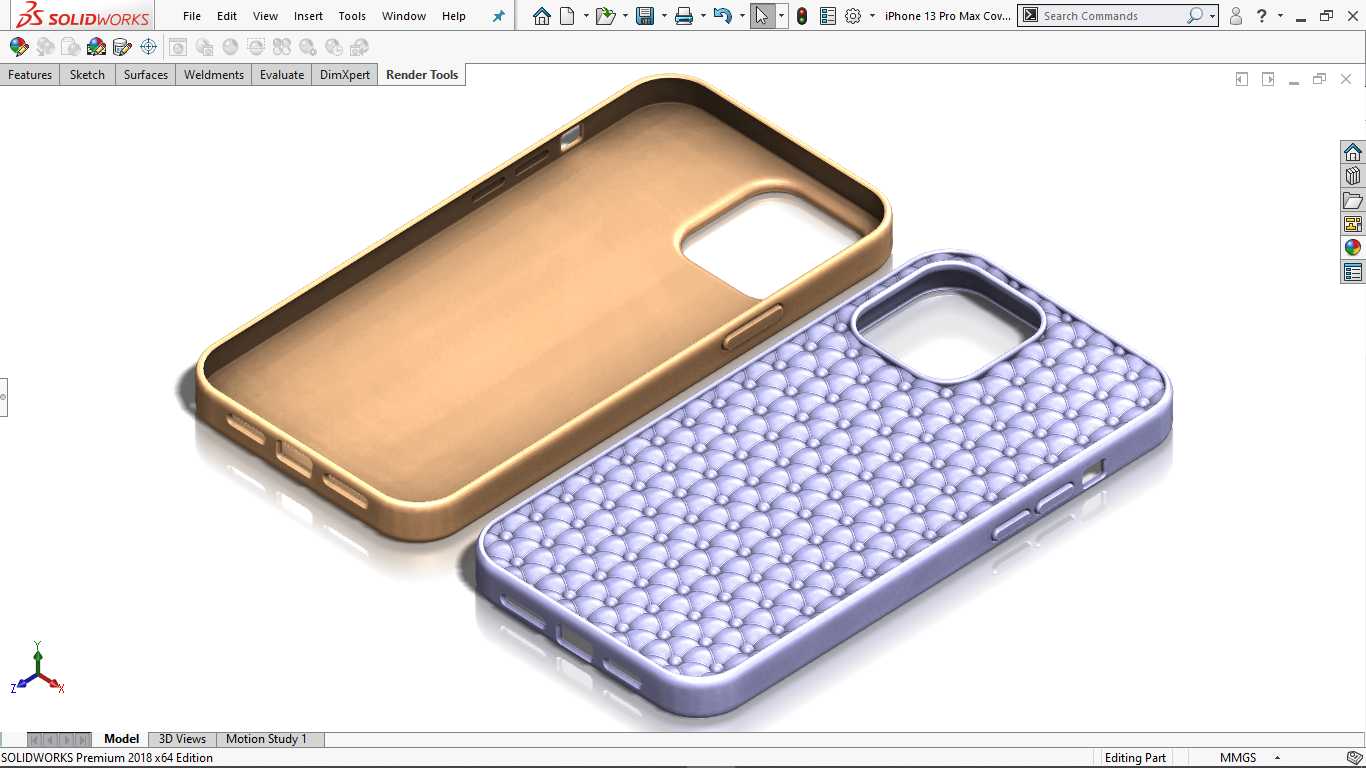Pin the menu bar with pushpin
Viewport: 1366px width, 768px height.
(499, 16)
